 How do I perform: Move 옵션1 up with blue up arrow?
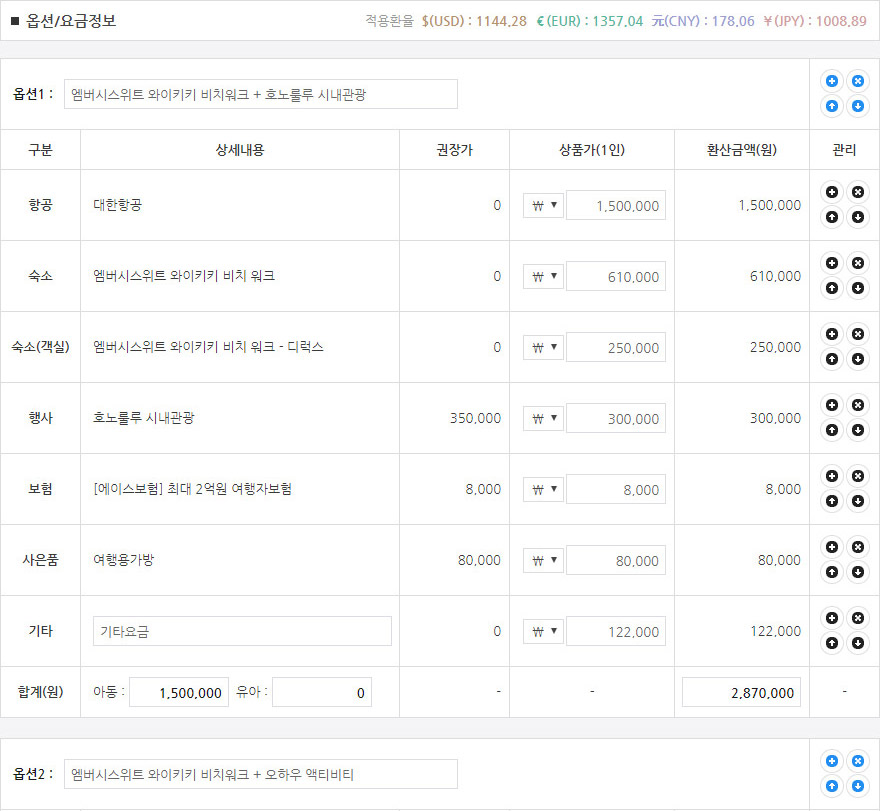832,106
